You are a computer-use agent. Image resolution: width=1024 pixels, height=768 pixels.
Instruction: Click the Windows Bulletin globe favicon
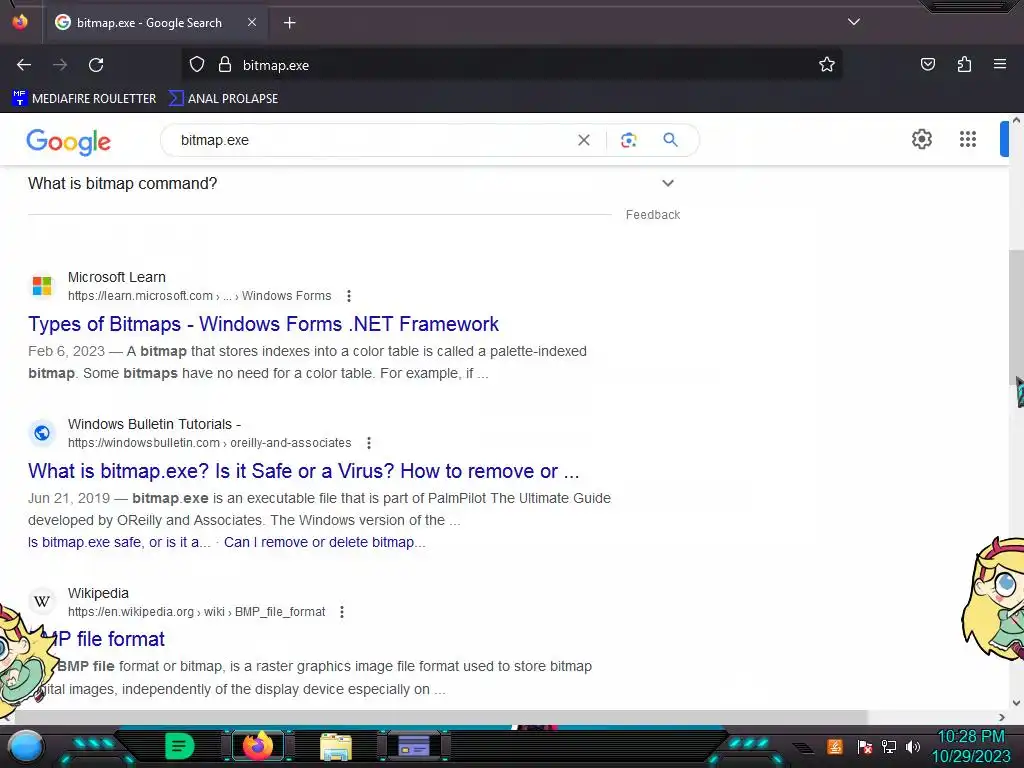point(42,432)
